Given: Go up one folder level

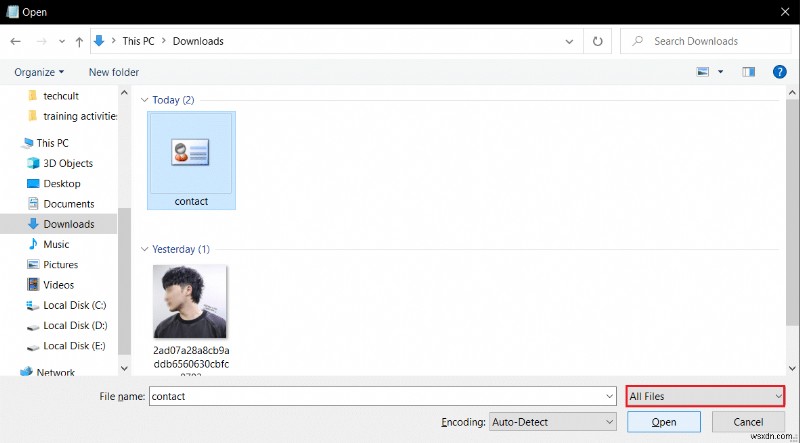Looking at the screenshot, I should coord(79,42).
